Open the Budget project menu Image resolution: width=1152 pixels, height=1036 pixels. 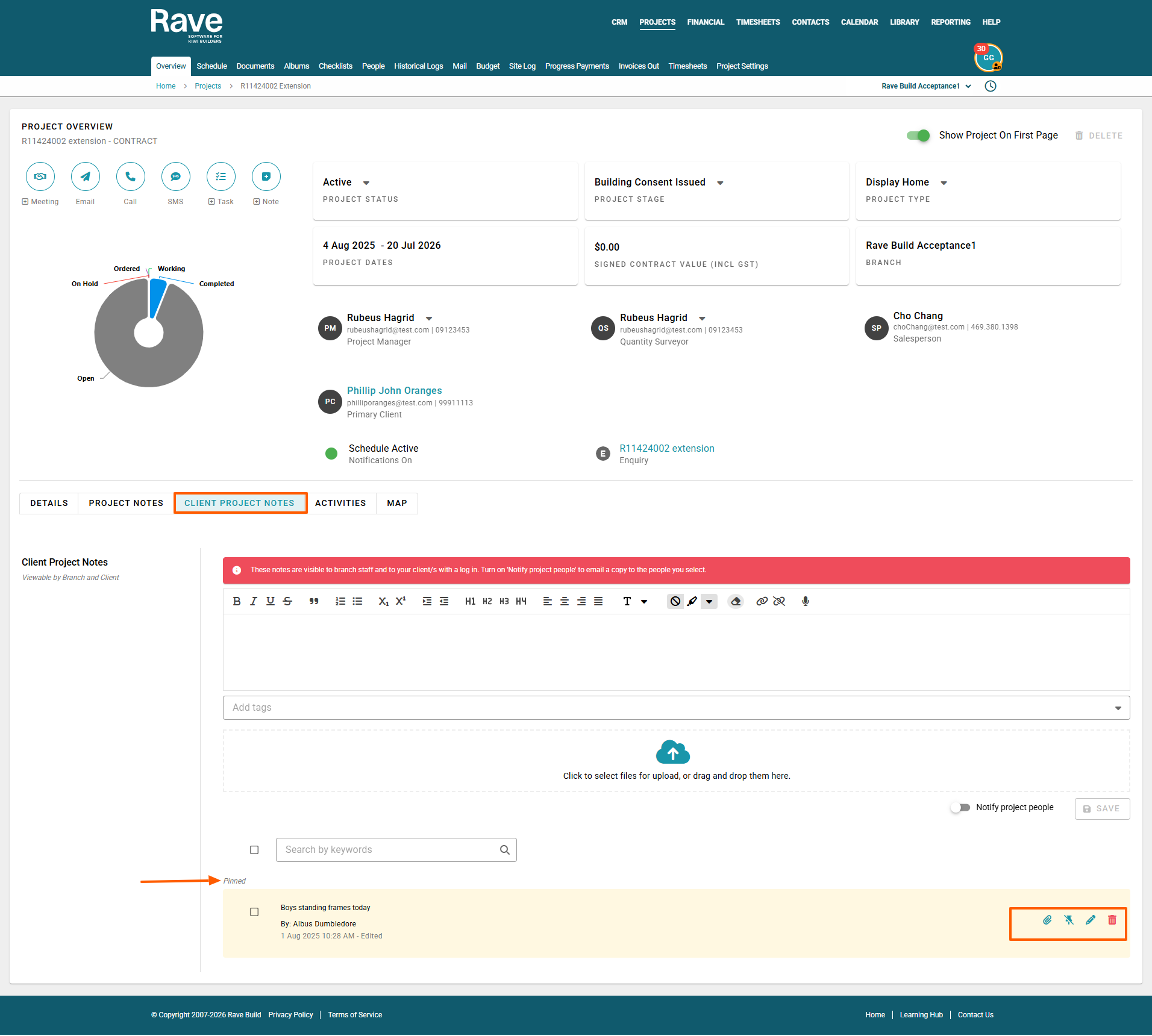coord(488,66)
